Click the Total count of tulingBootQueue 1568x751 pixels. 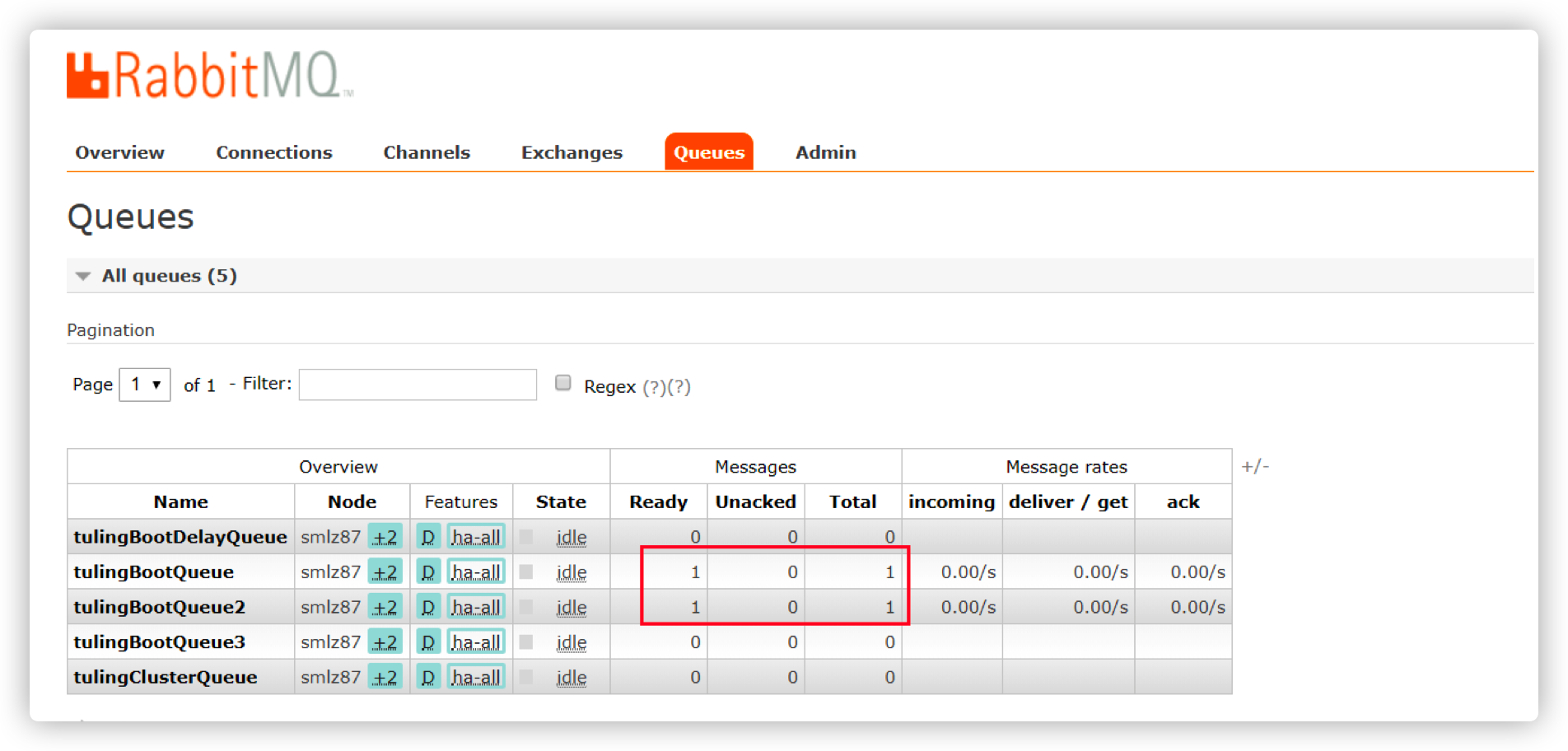[x=889, y=572]
